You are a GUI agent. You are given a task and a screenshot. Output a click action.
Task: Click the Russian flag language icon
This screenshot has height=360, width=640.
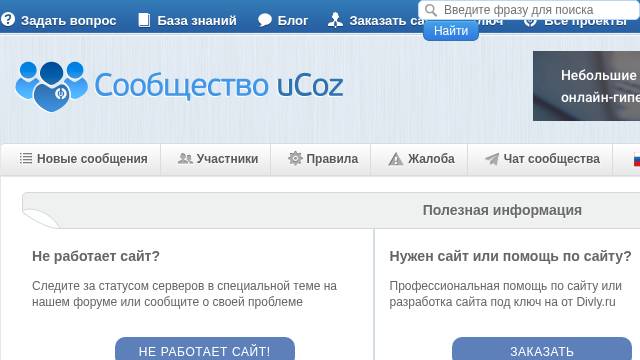click(x=637, y=160)
